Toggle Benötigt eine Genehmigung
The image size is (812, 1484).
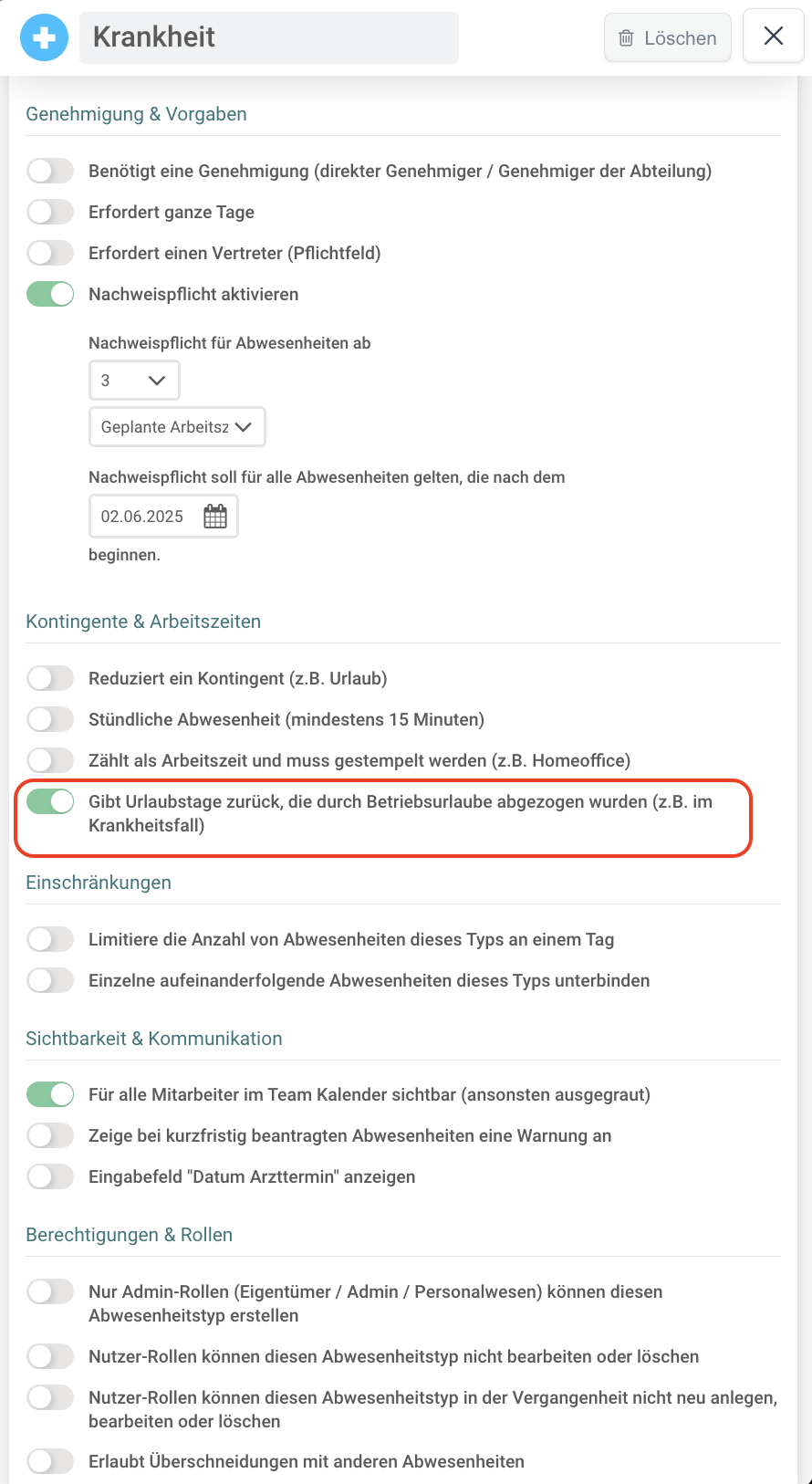click(50, 171)
